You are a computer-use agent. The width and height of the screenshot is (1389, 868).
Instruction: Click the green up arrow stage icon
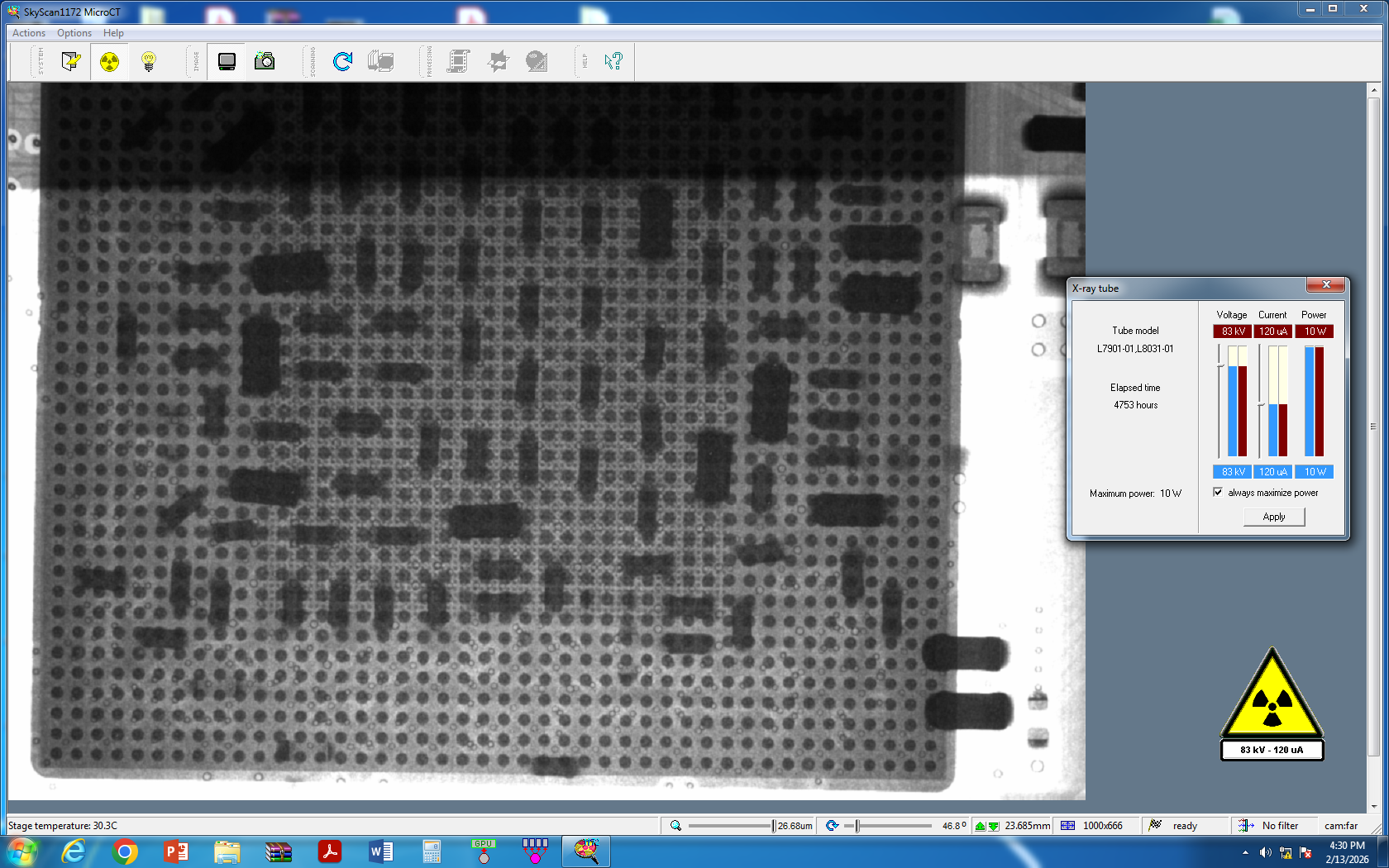(x=981, y=826)
